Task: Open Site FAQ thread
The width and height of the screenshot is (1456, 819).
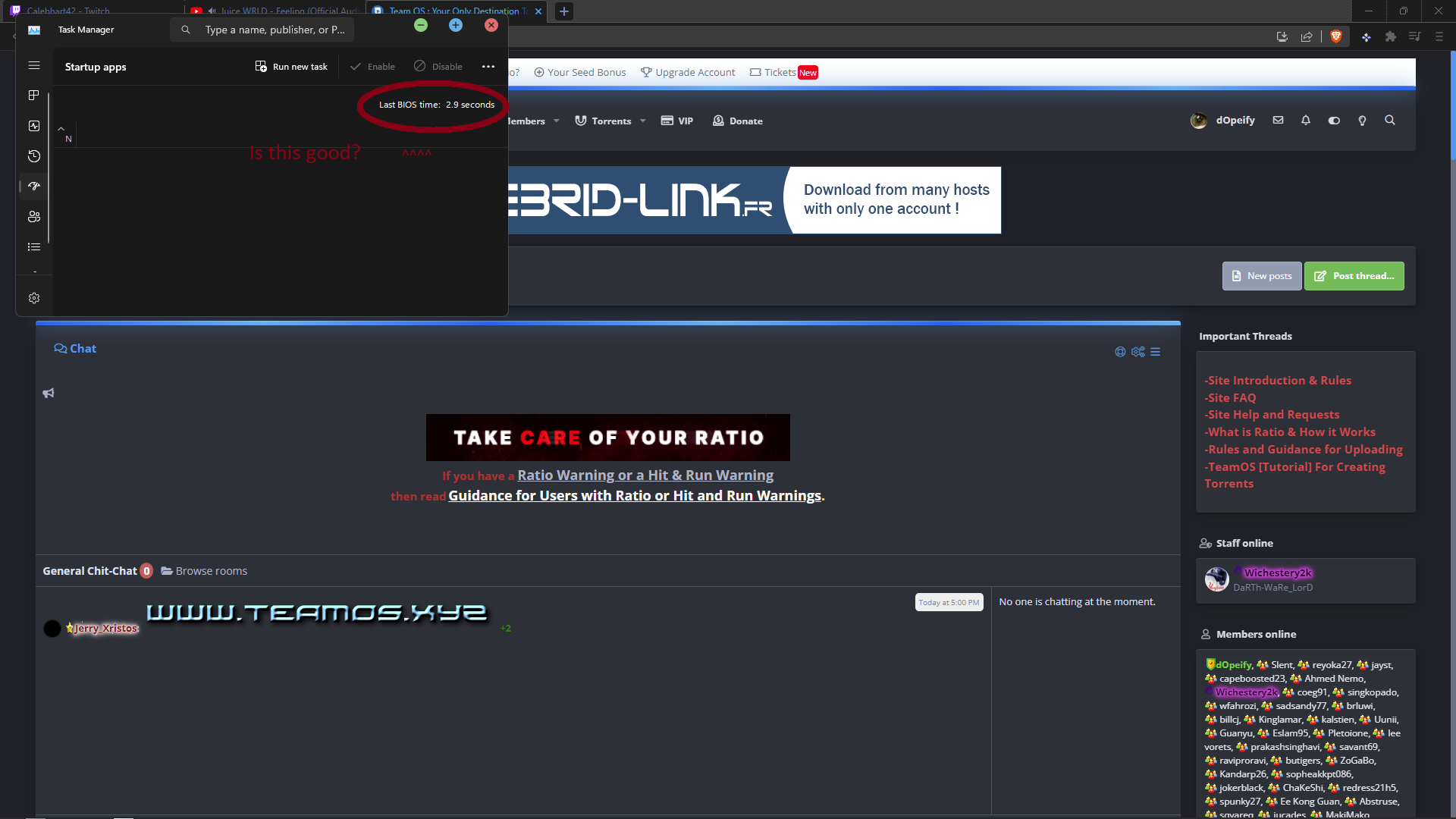Action: pos(1230,398)
